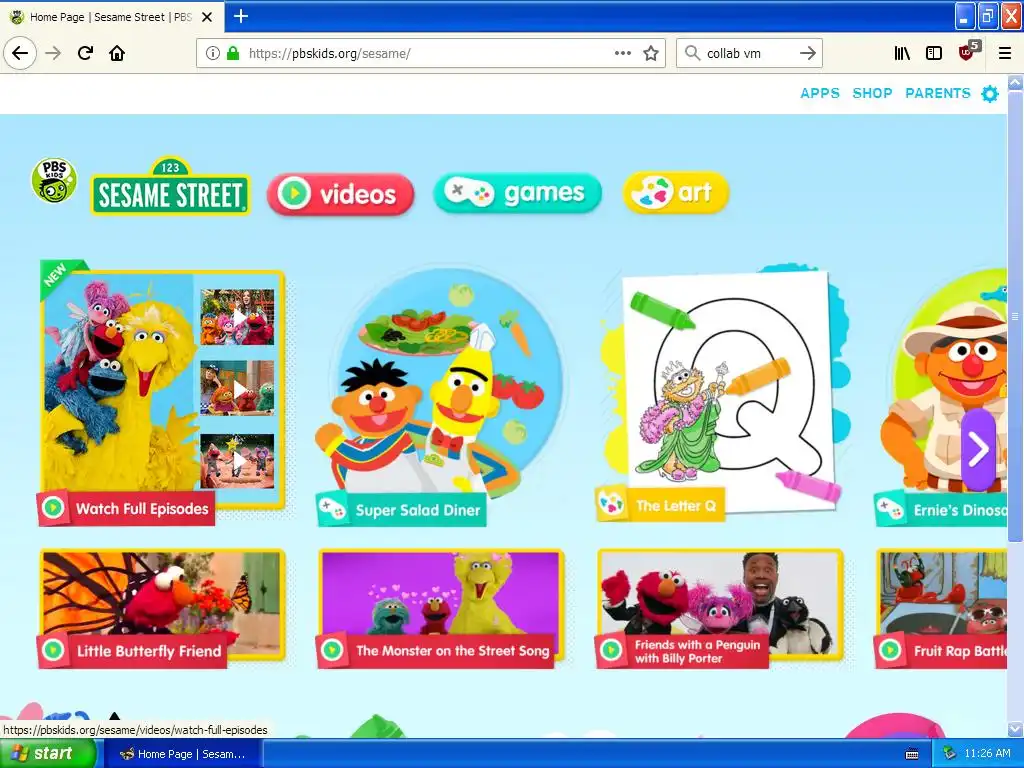
Task: Open the uBlock Origin extension icon
Action: [x=967, y=52]
